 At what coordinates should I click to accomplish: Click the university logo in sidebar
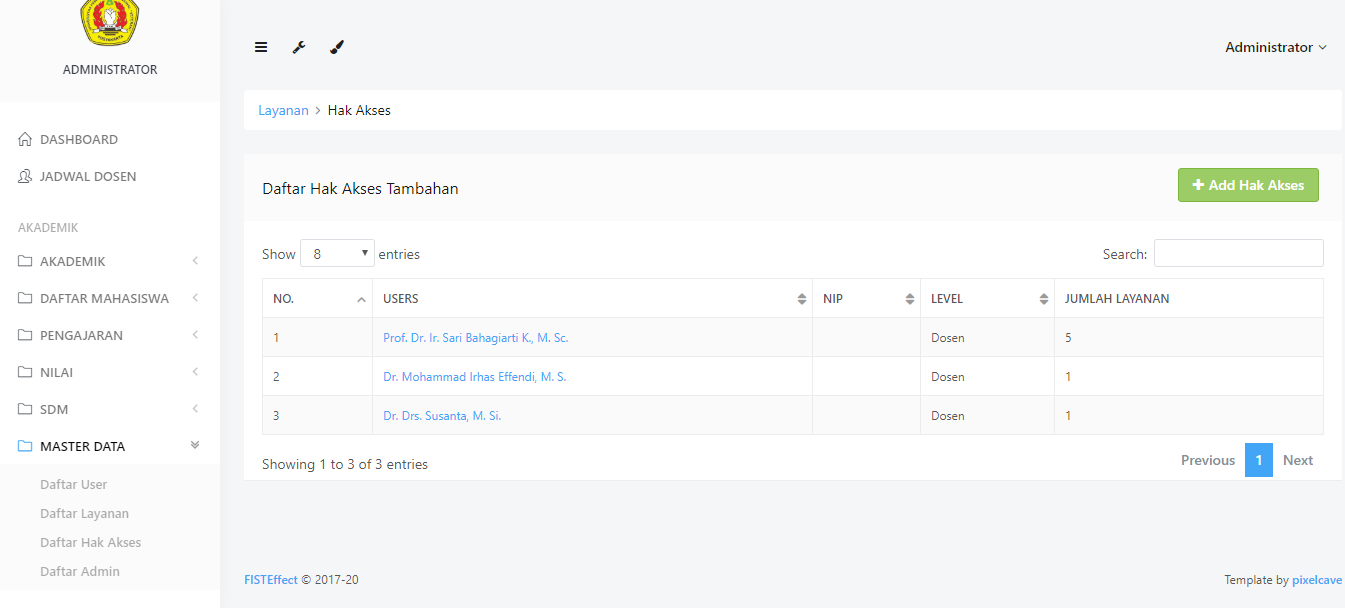point(109,23)
